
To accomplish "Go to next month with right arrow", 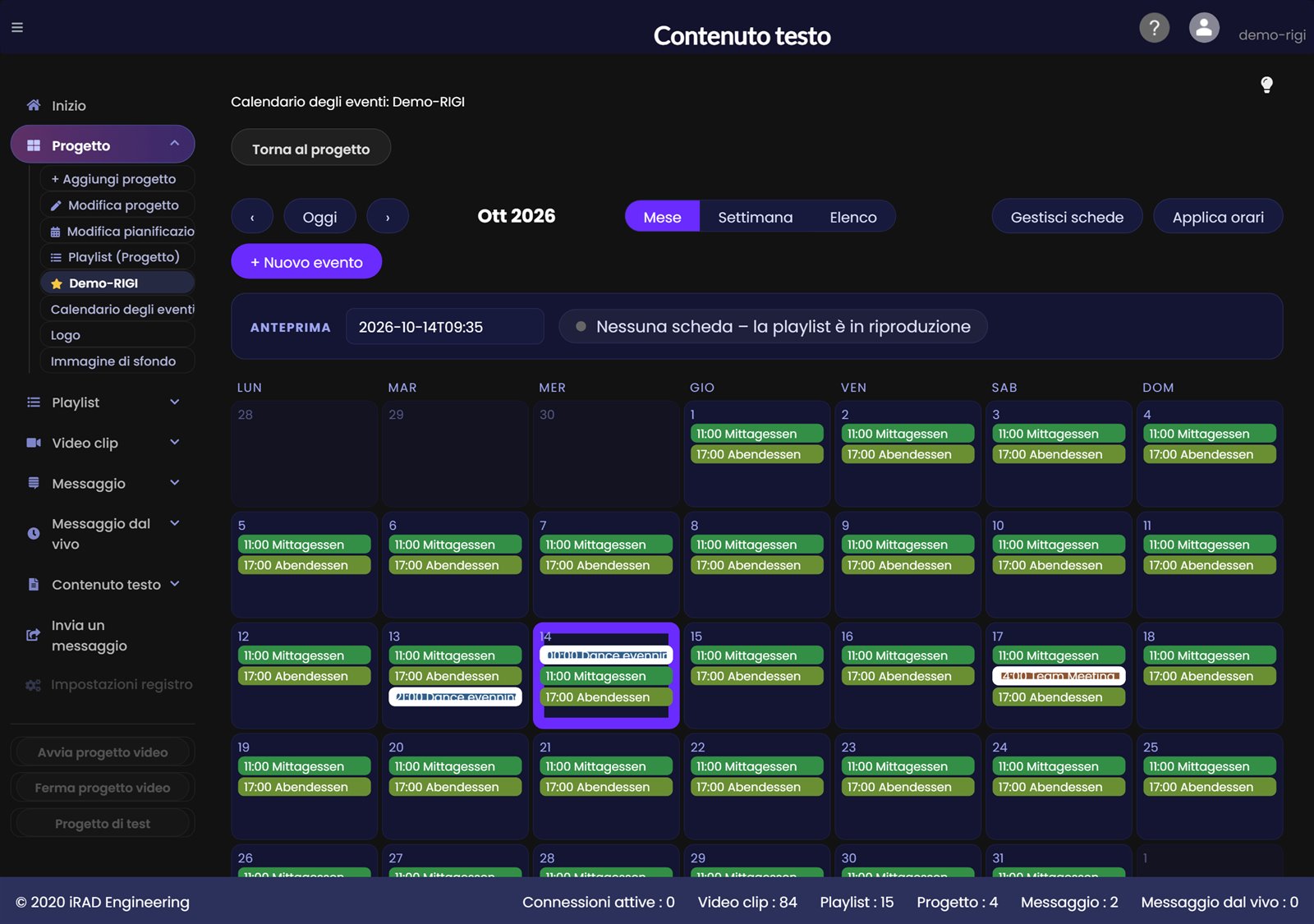I will point(388,217).
